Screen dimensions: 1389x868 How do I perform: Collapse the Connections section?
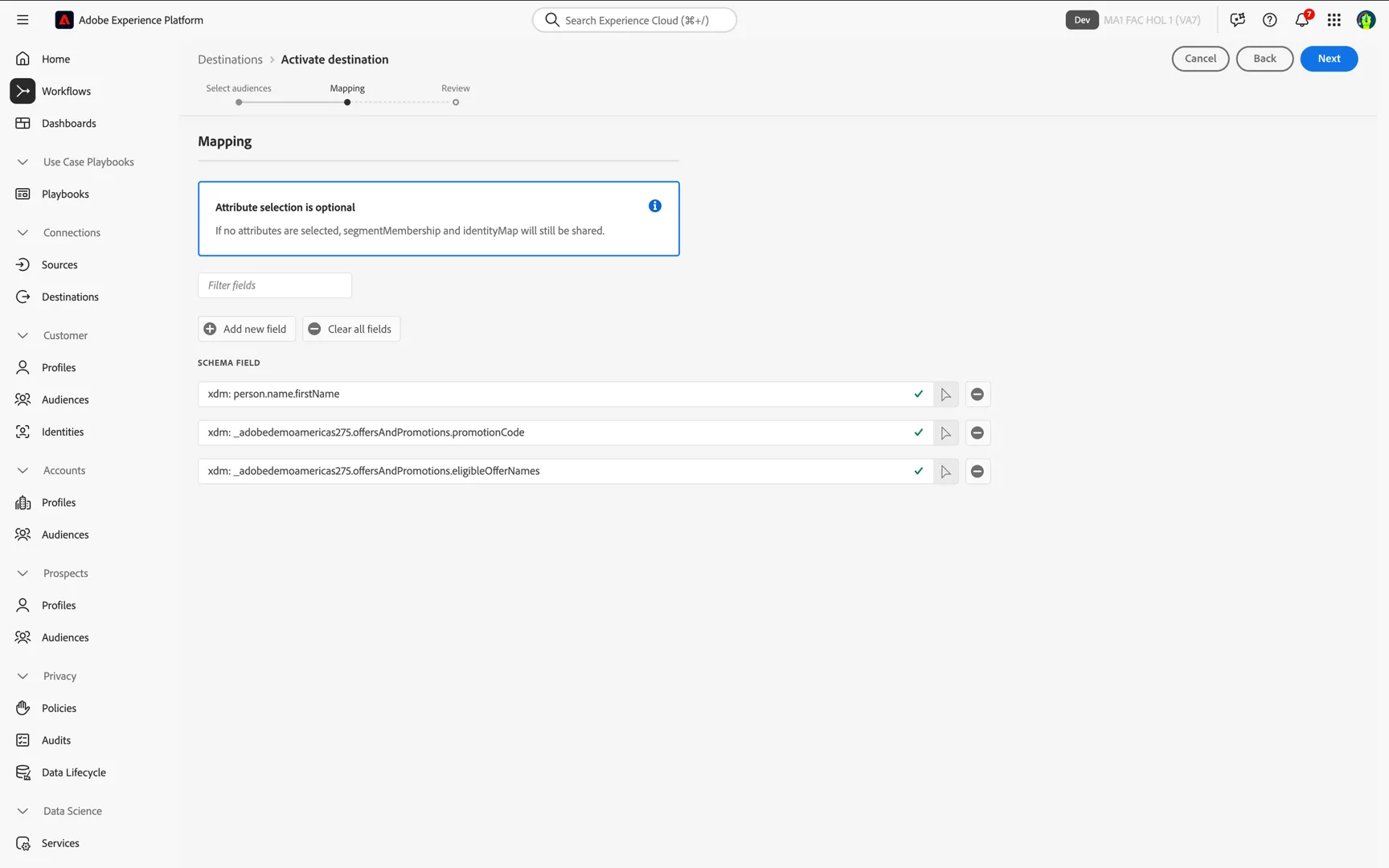click(23, 232)
